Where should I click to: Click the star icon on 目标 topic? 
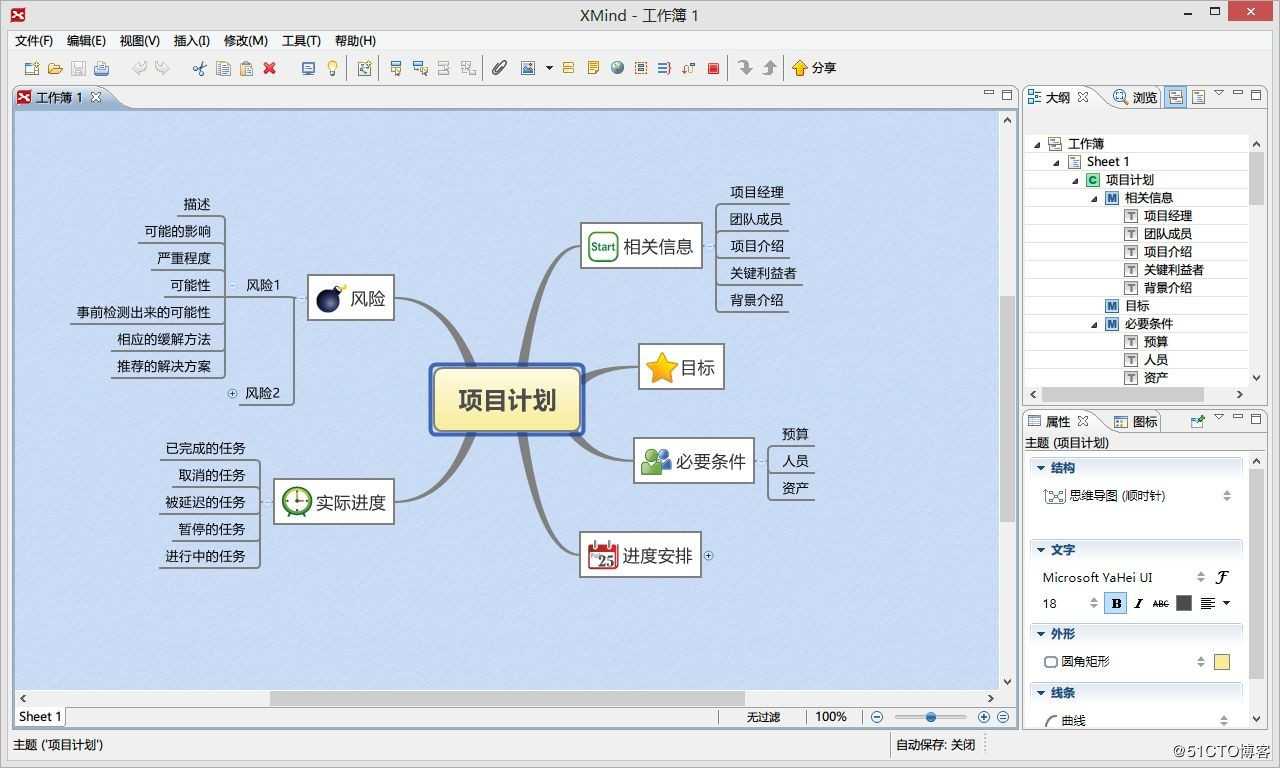point(661,367)
